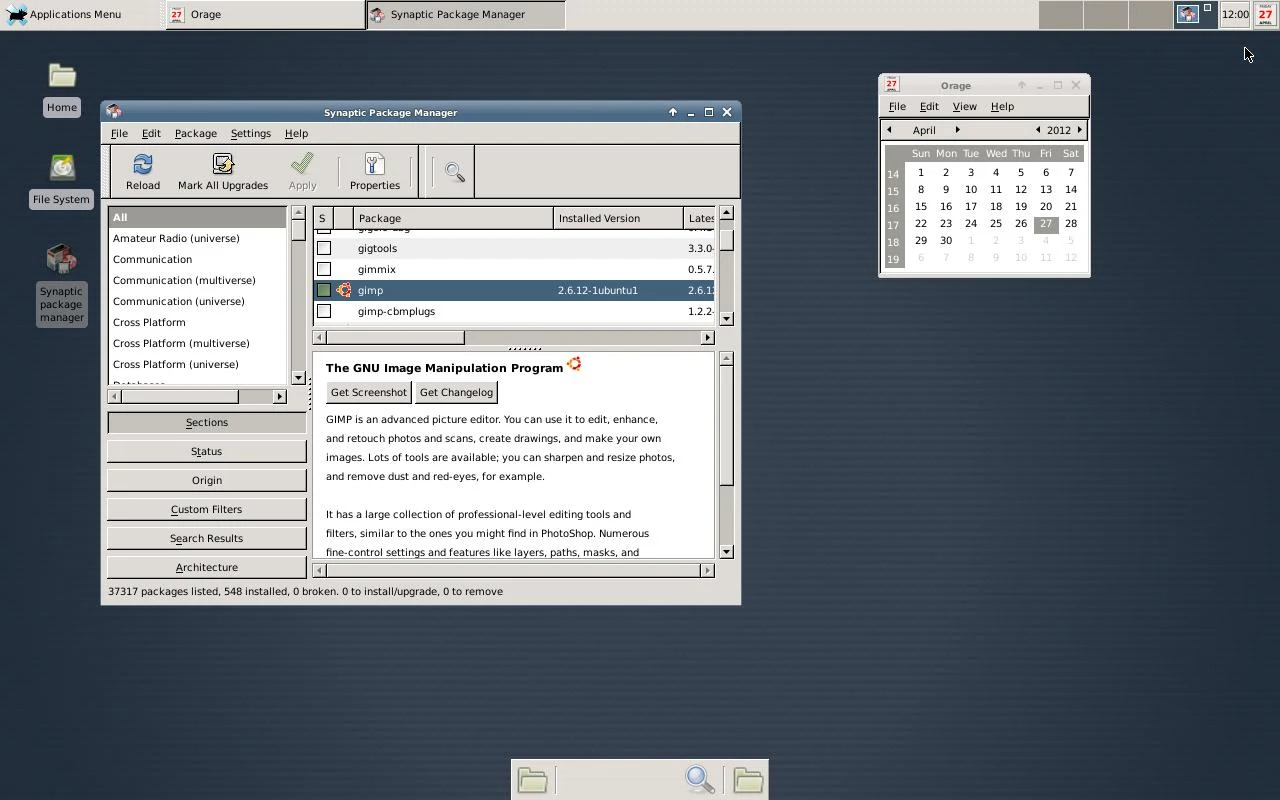Viewport: 1280px width, 800px height.
Task: Open the View menu in Orage
Action: coord(964,106)
